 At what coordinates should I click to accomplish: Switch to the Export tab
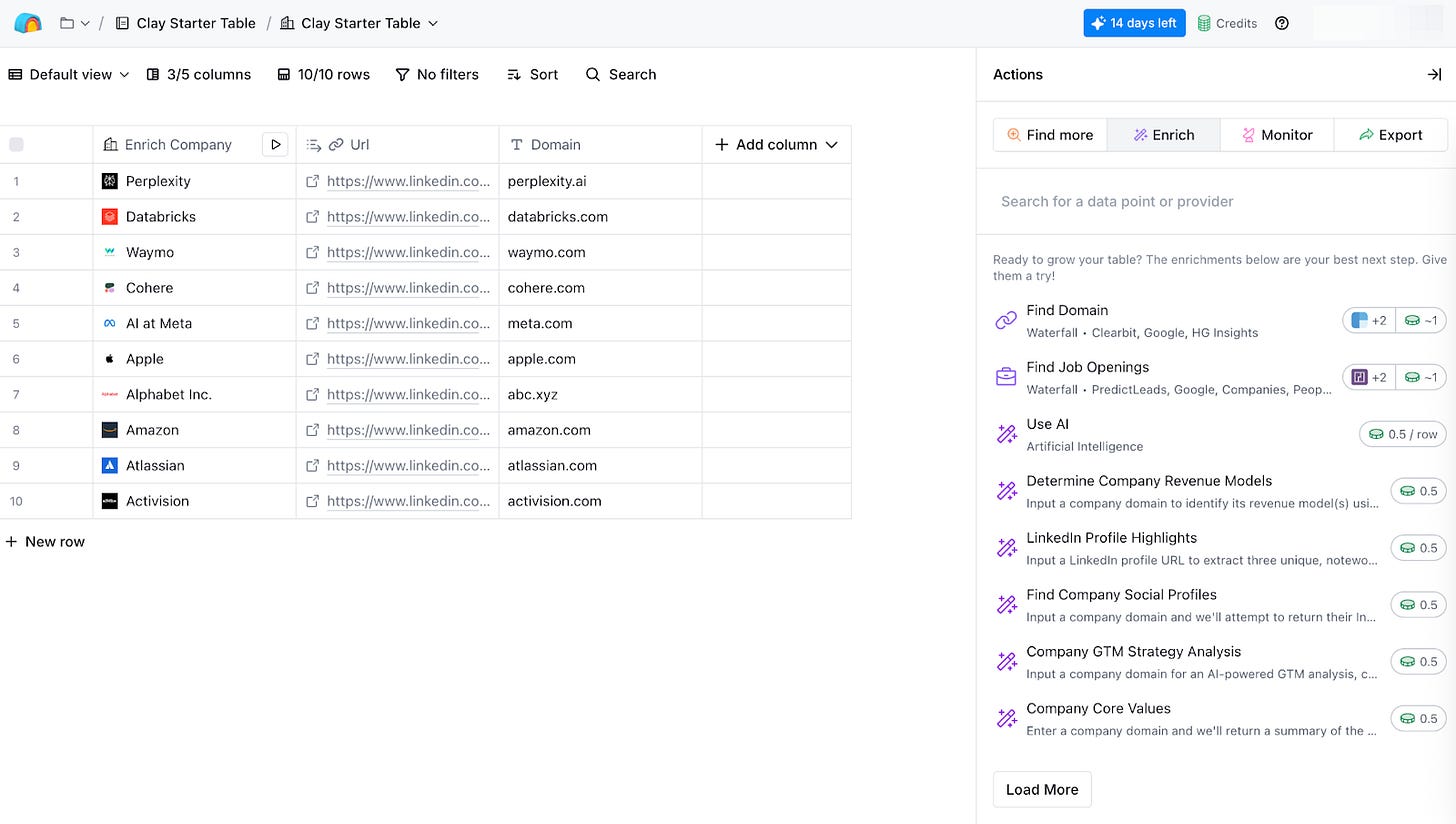1390,135
